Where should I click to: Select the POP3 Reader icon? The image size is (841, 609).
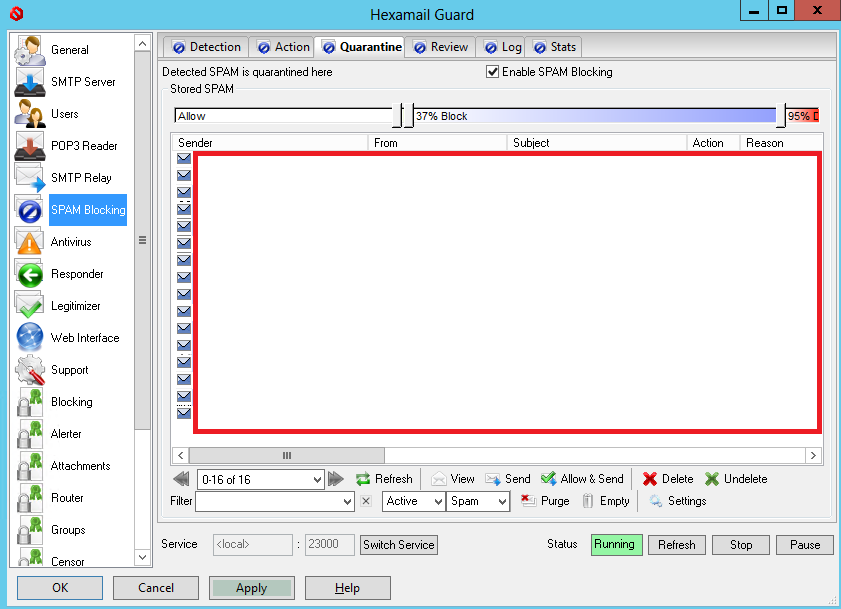(x=29, y=146)
